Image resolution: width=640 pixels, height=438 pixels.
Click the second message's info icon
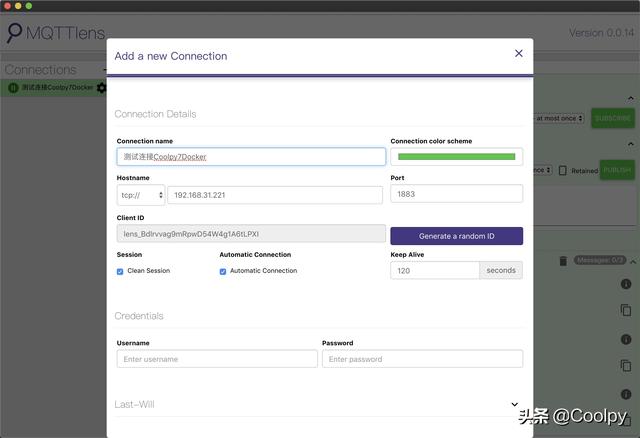pyautogui.click(x=626, y=339)
